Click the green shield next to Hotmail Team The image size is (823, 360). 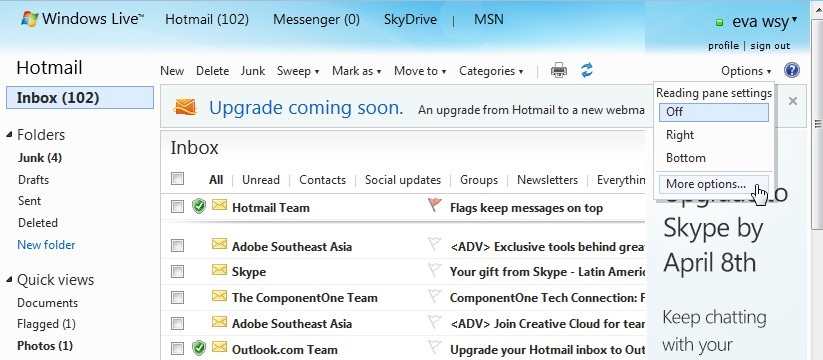(198, 206)
